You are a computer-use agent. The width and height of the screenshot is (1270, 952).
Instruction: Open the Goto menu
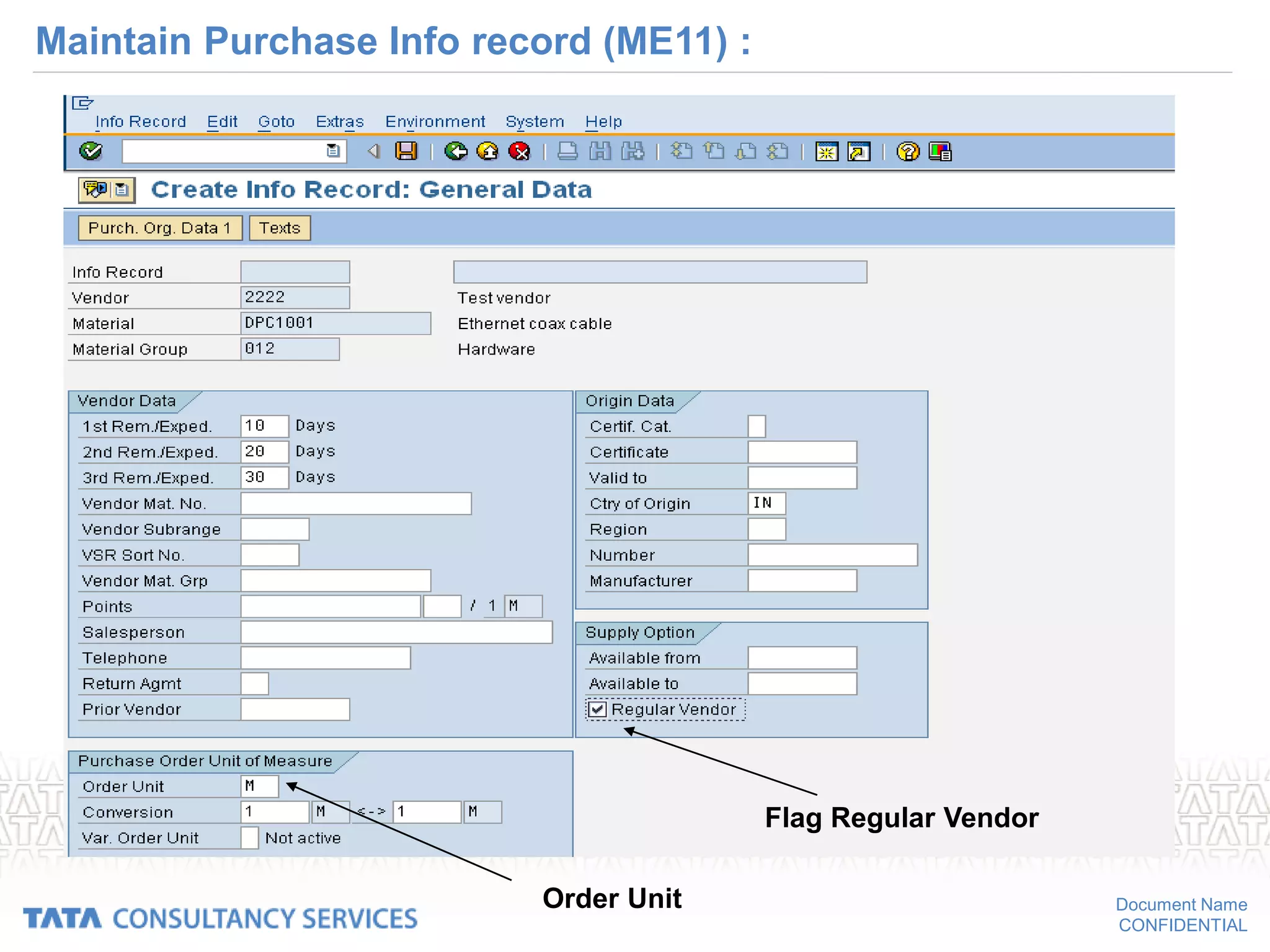pos(276,121)
